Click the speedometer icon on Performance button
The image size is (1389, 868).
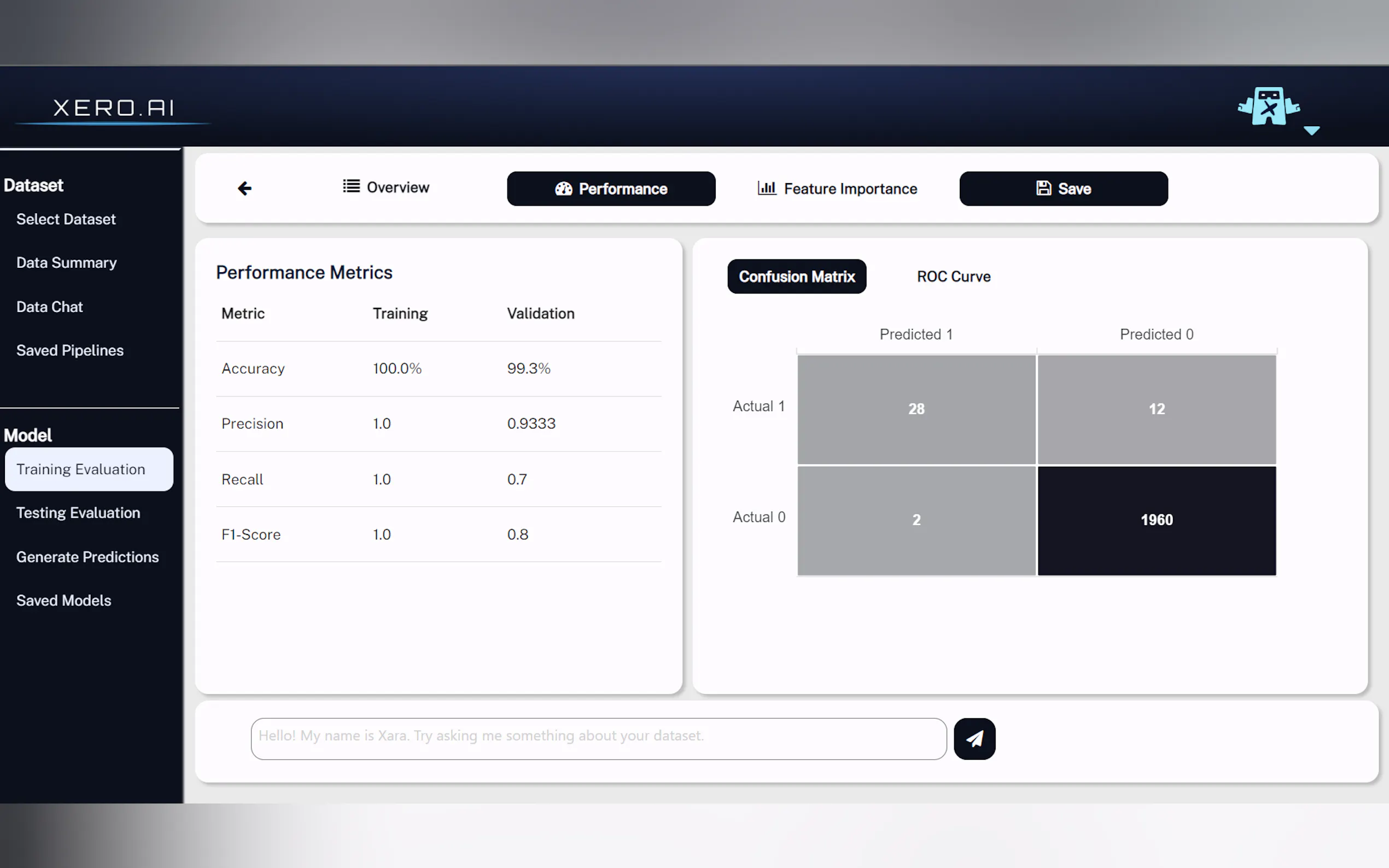(x=563, y=188)
